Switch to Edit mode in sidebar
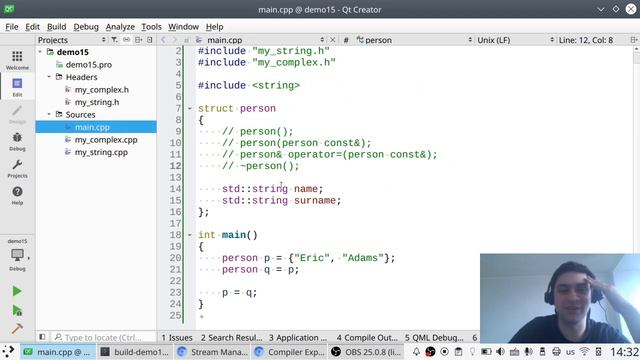The image size is (640, 360). 17,87
